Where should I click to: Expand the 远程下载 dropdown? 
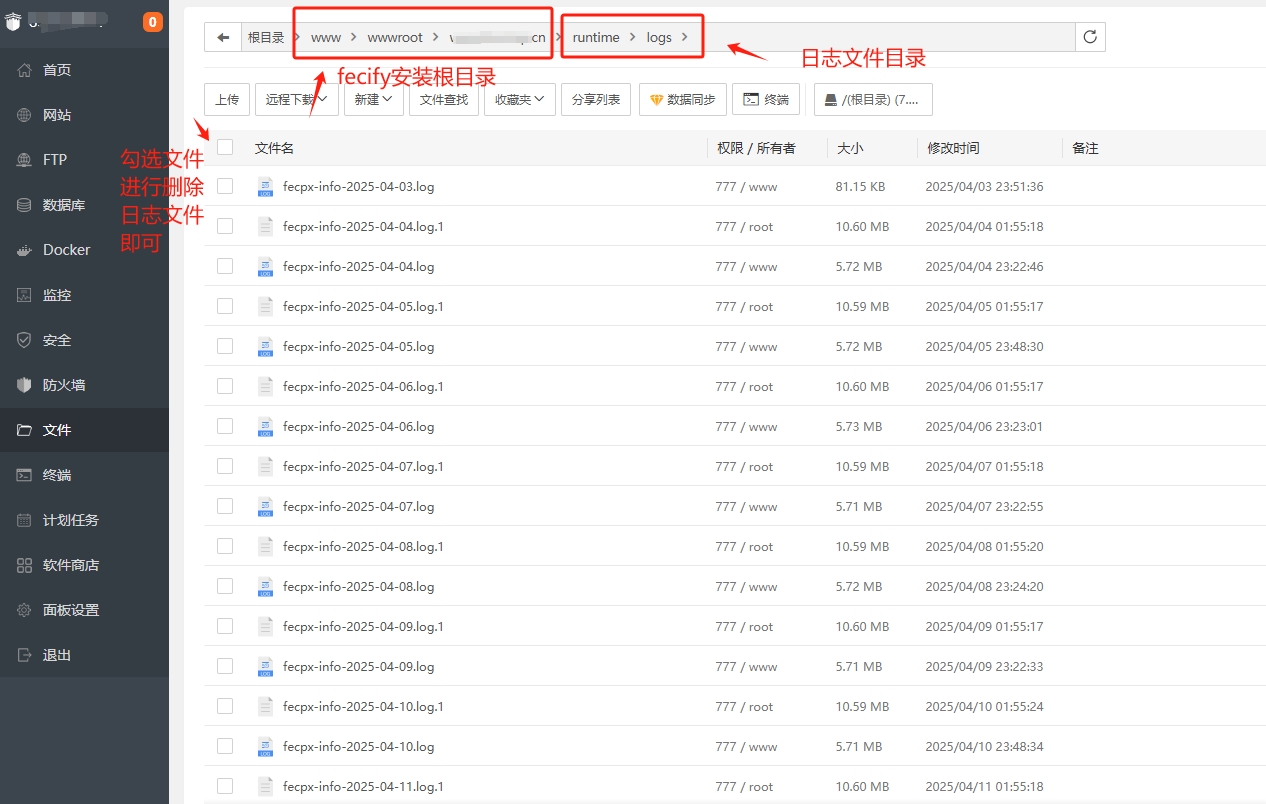click(296, 100)
